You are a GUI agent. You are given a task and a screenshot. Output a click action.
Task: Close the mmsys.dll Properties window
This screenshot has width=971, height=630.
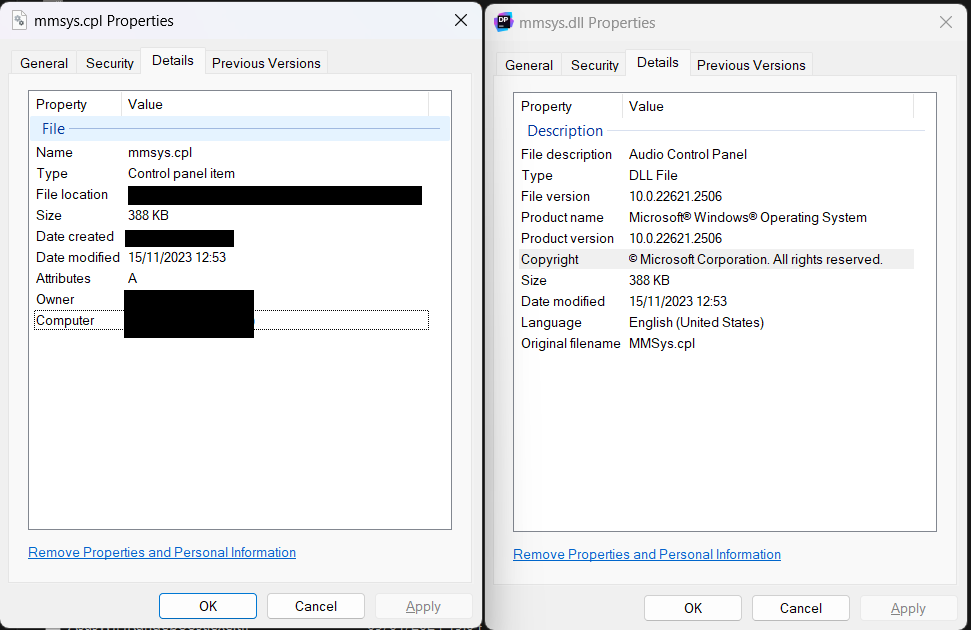point(946,22)
